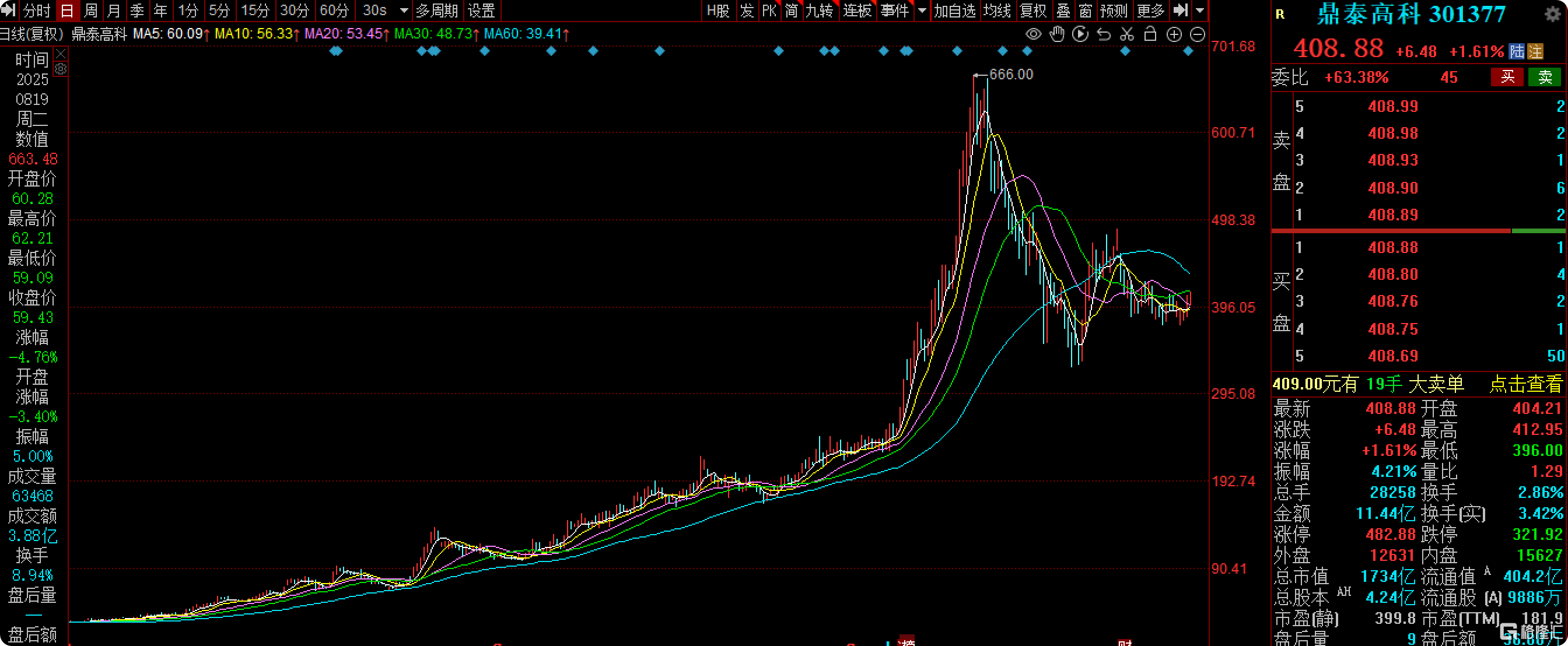Click the 陆 badge next to price
Image resolution: width=1568 pixels, height=646 pixels.
pos(1517,51)
